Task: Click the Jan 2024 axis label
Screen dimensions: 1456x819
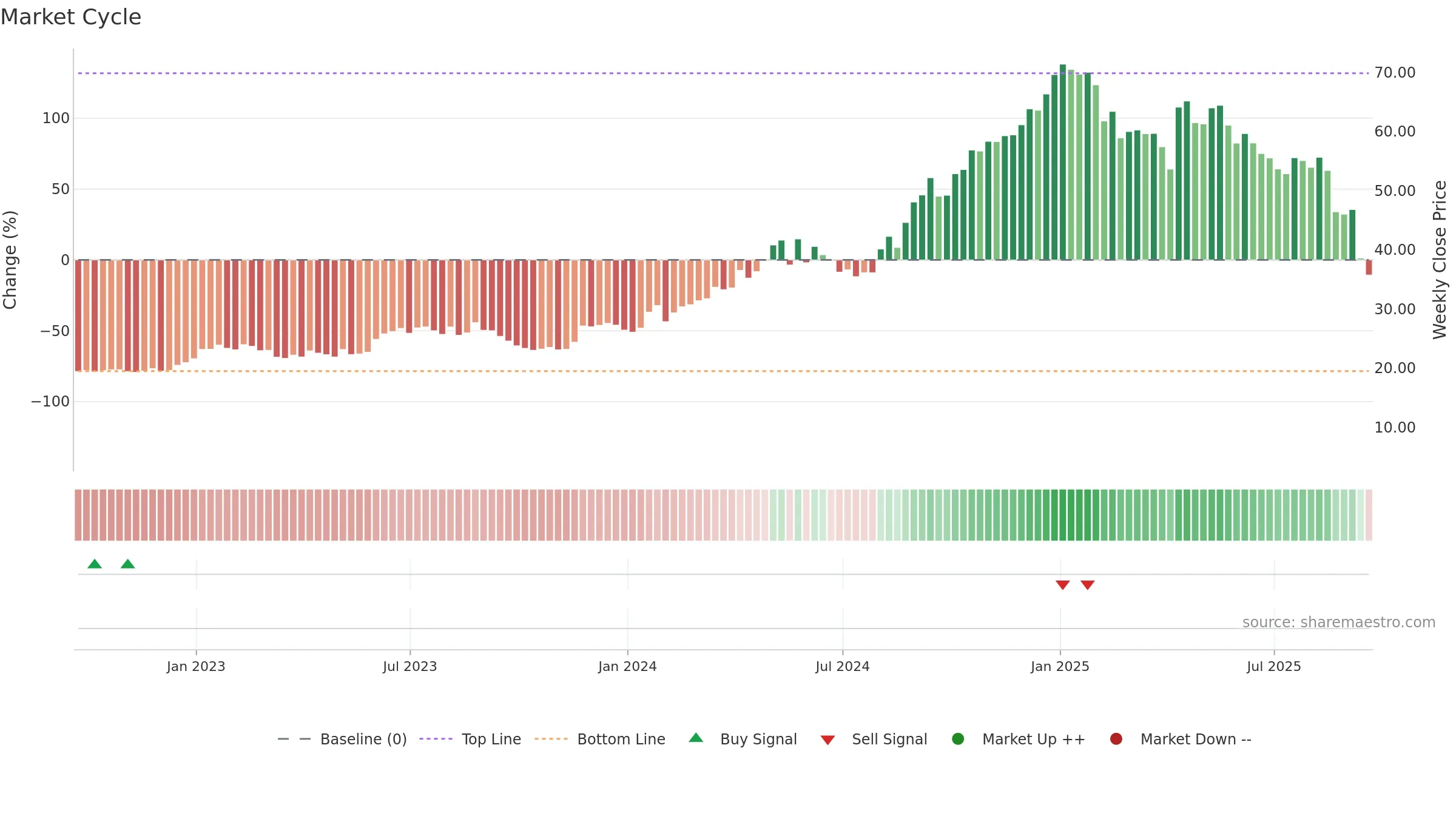Action: pos(627,666)
